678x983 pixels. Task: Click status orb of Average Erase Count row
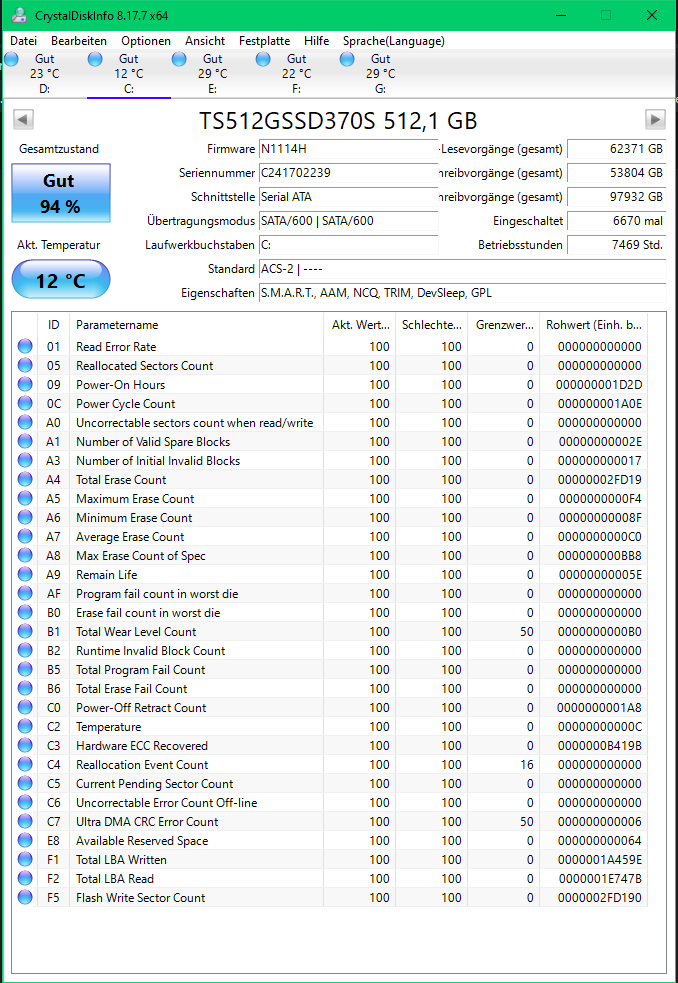tap(25, 537)
